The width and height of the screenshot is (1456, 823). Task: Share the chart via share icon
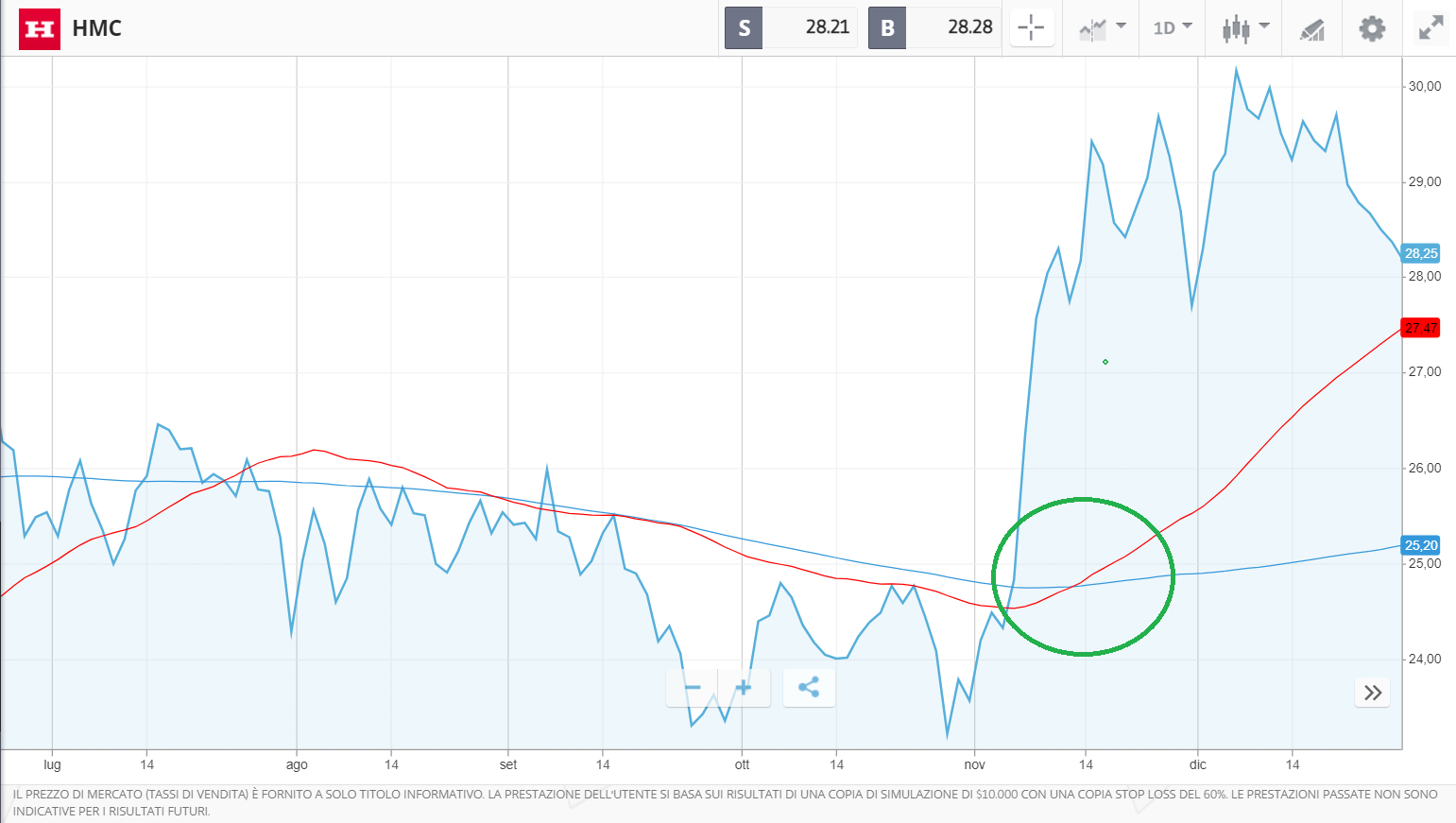809,688
